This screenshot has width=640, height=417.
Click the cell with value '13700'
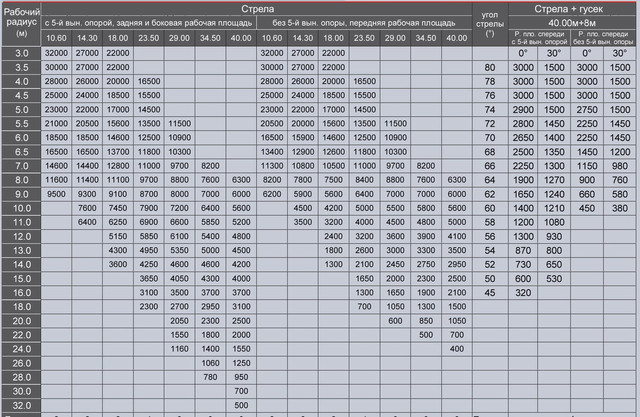point(118,152)
